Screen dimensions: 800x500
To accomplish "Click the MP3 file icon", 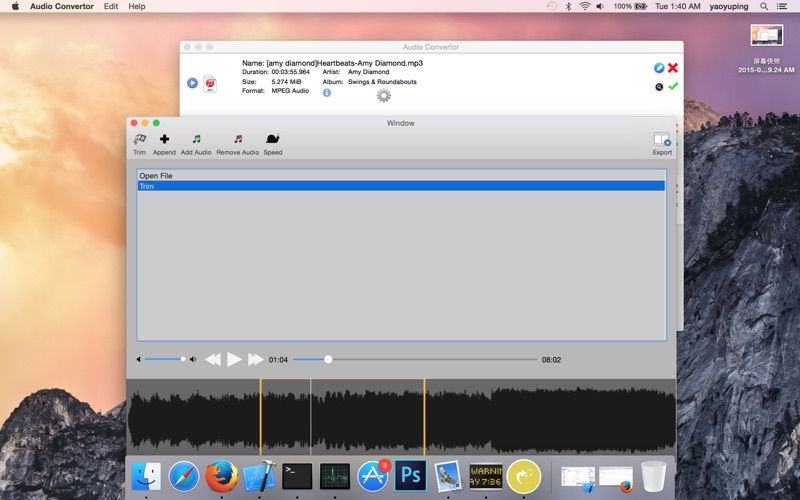I will click(210, 84).
